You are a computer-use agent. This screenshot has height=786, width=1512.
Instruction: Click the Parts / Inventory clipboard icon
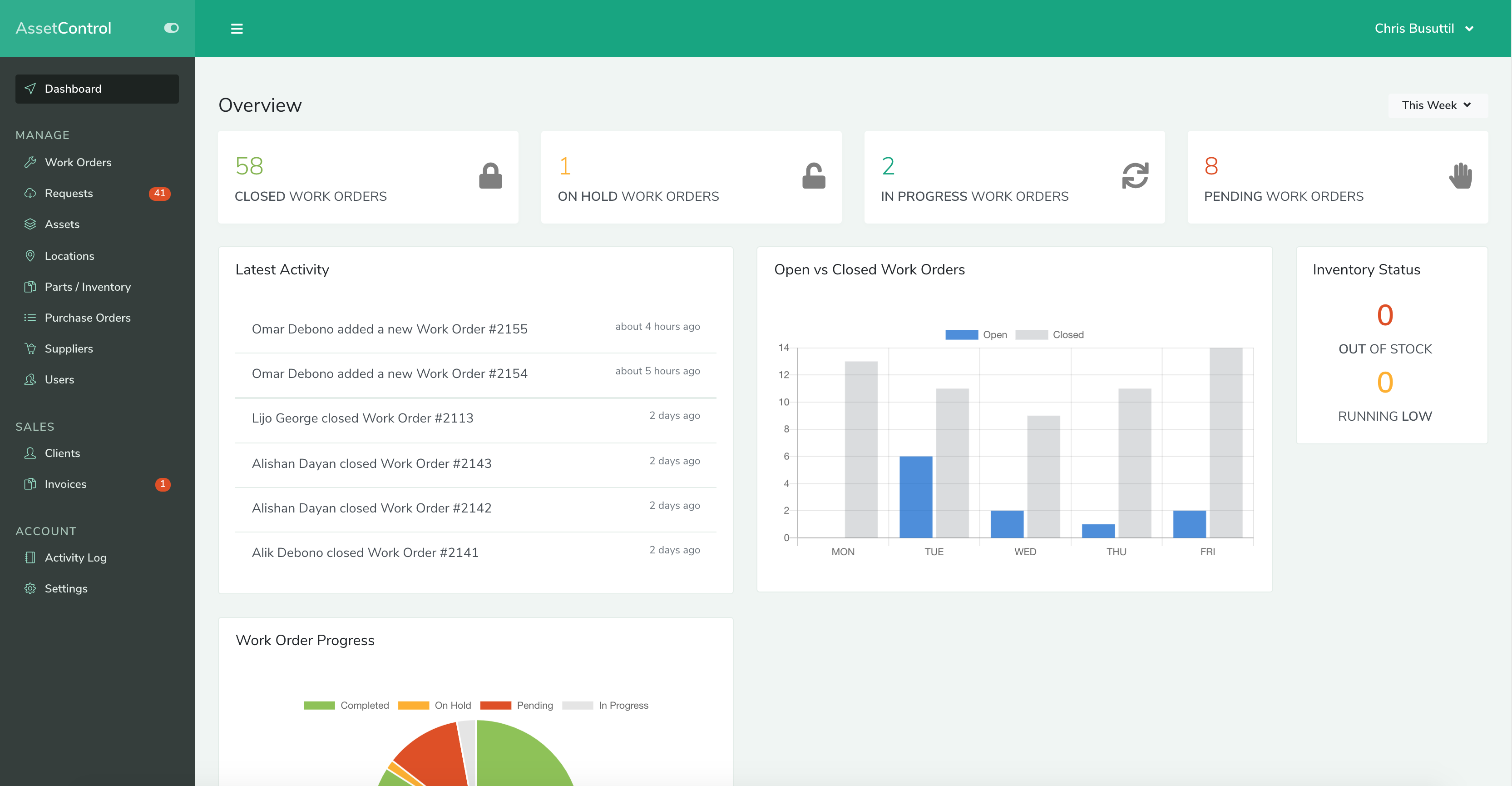point(30,287)
